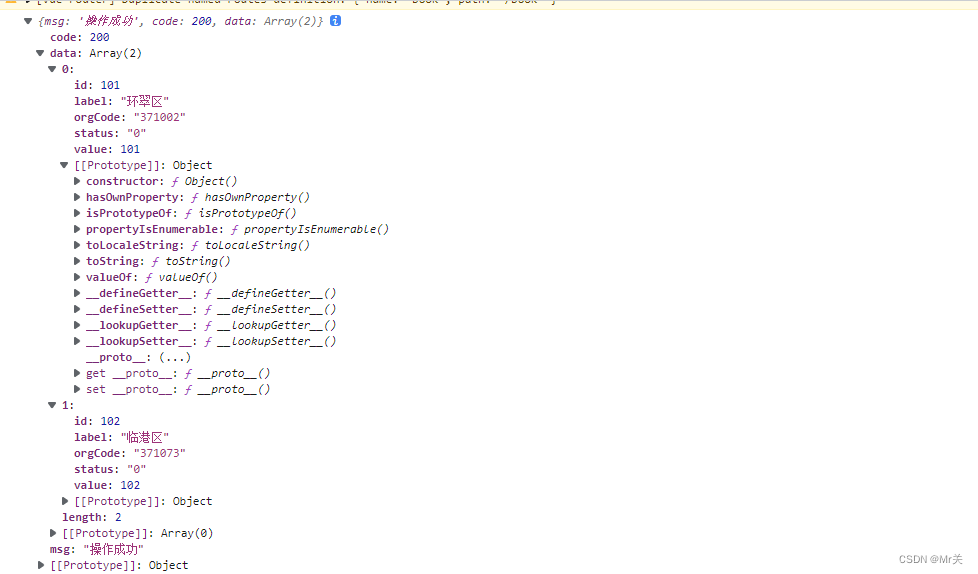Select status "0" under item 0
Screen dimensions: 978x574
coord(110,134)
